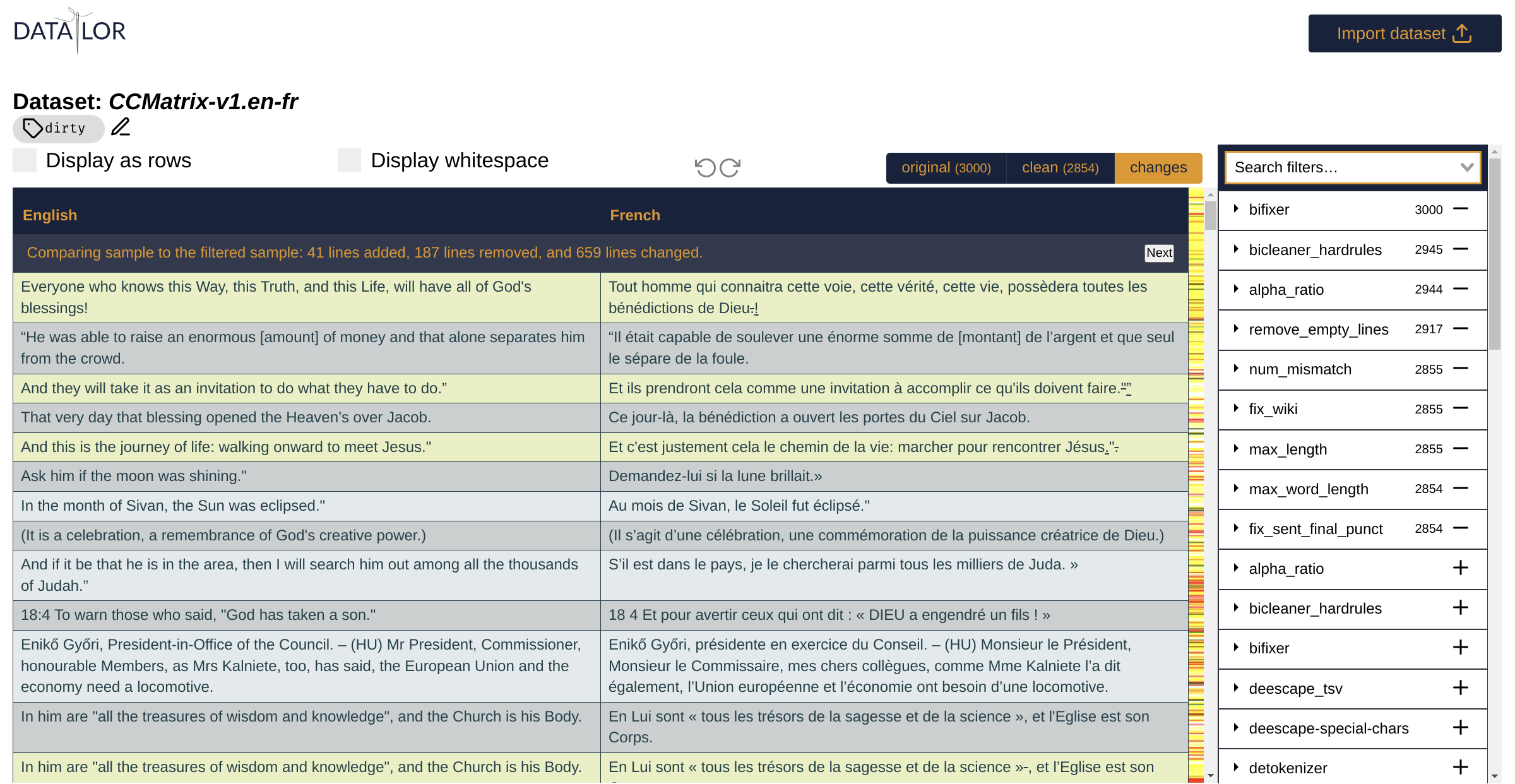This screenshot has height=784, width=1515.
Task: Add the detokenizer filter with plus icon
Action: 1461,768
